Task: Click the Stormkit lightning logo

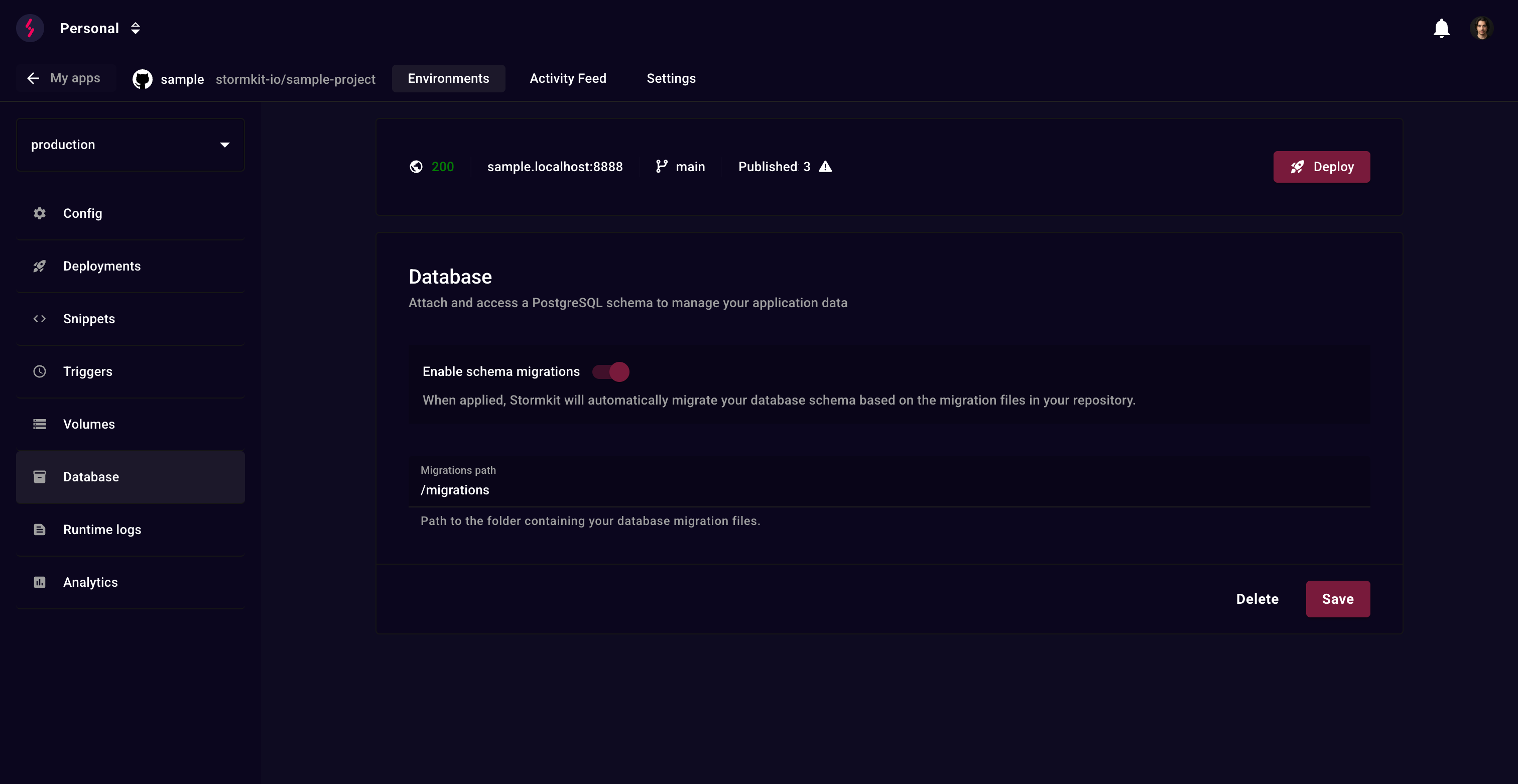Action: coord(30,28)
